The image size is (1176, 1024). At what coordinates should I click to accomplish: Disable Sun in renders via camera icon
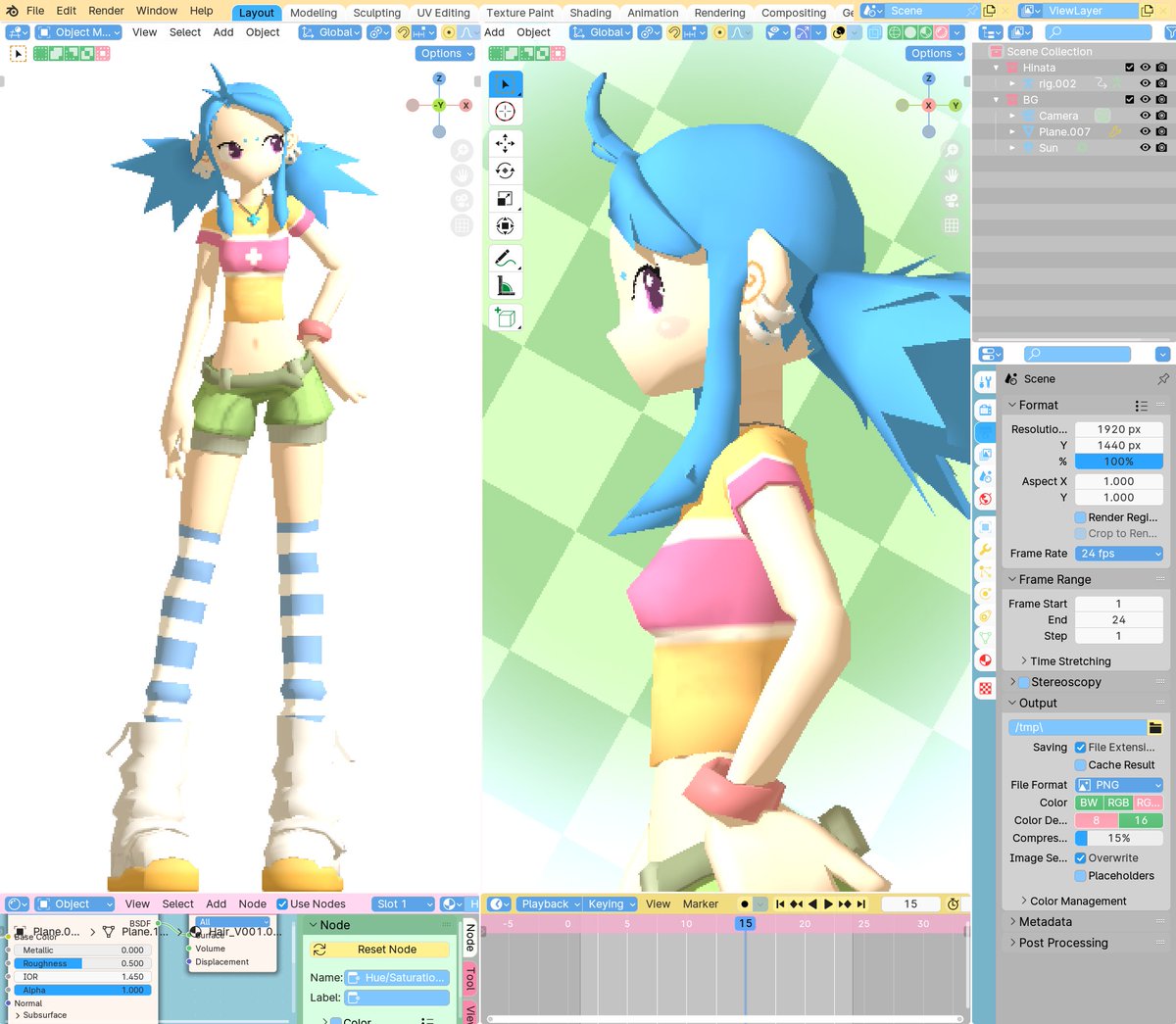[1161, 148]
